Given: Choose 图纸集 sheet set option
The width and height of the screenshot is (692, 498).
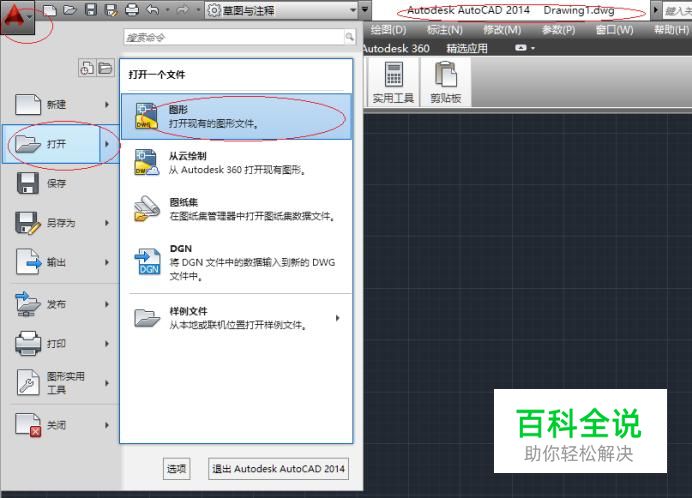Looking at the screenshot, I should (x=236, y=209).
